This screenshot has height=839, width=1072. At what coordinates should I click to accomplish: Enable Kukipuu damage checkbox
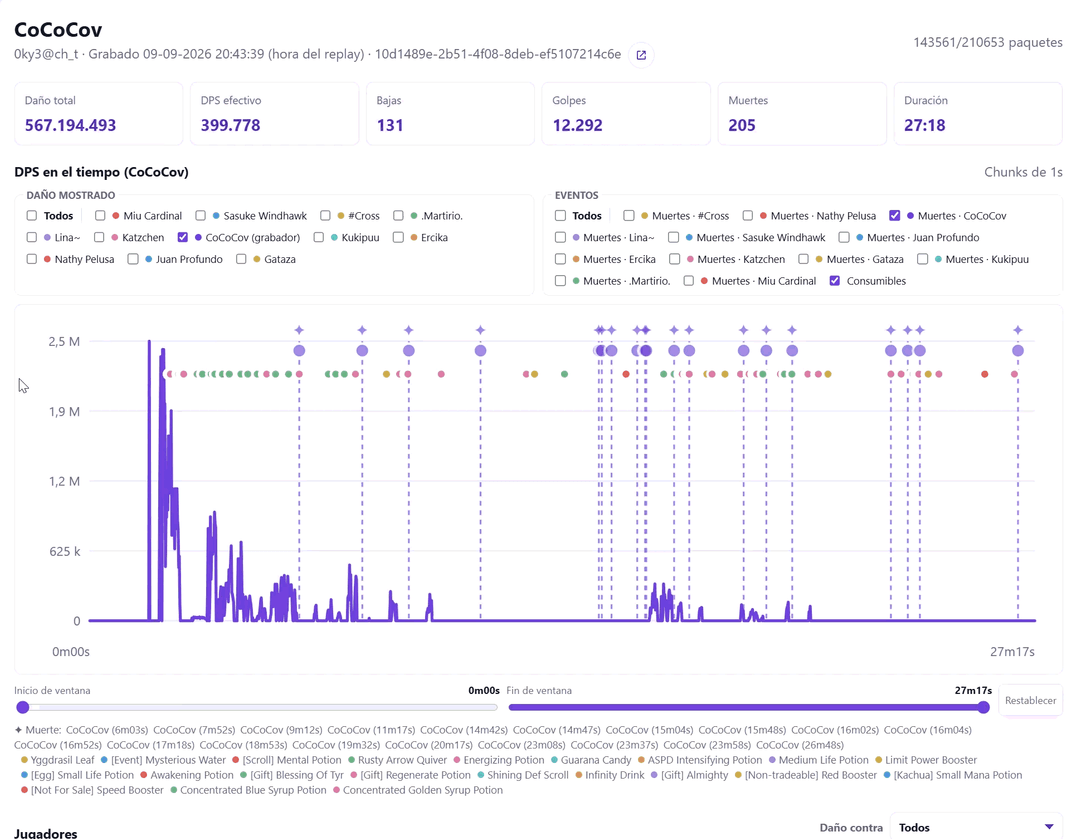319,237
